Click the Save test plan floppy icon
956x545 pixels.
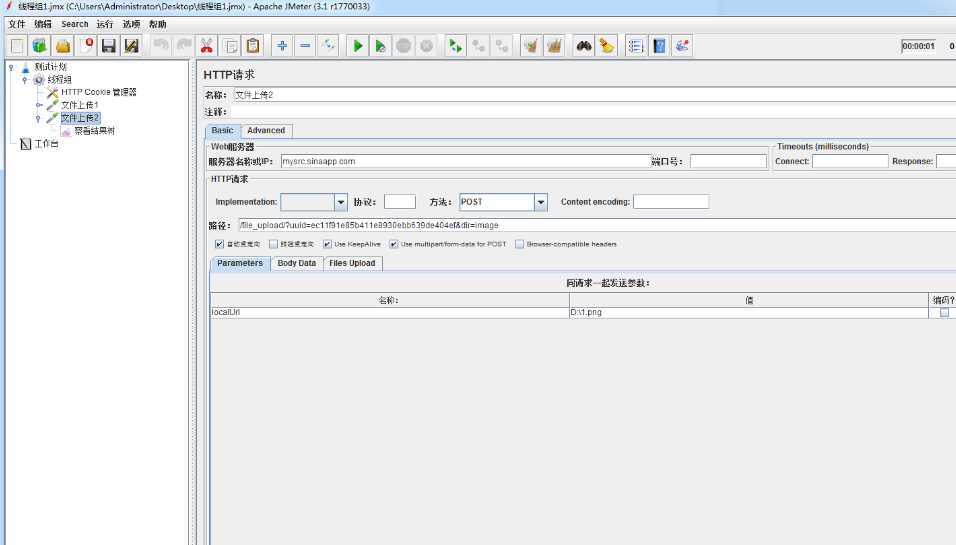tap(109, 46)
